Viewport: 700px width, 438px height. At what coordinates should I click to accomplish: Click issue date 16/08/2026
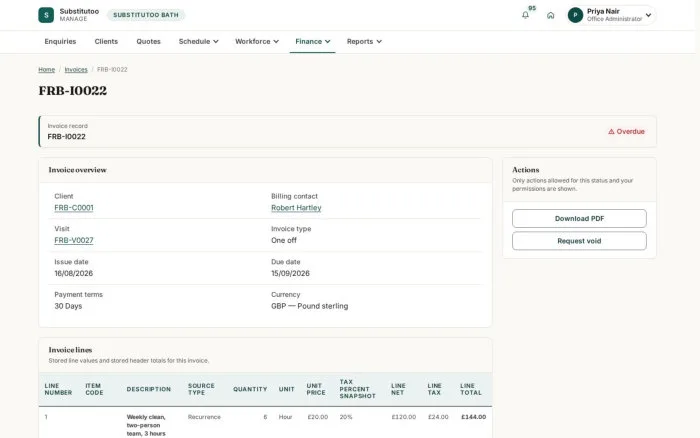pyautogui.click(x=74, y=273)
